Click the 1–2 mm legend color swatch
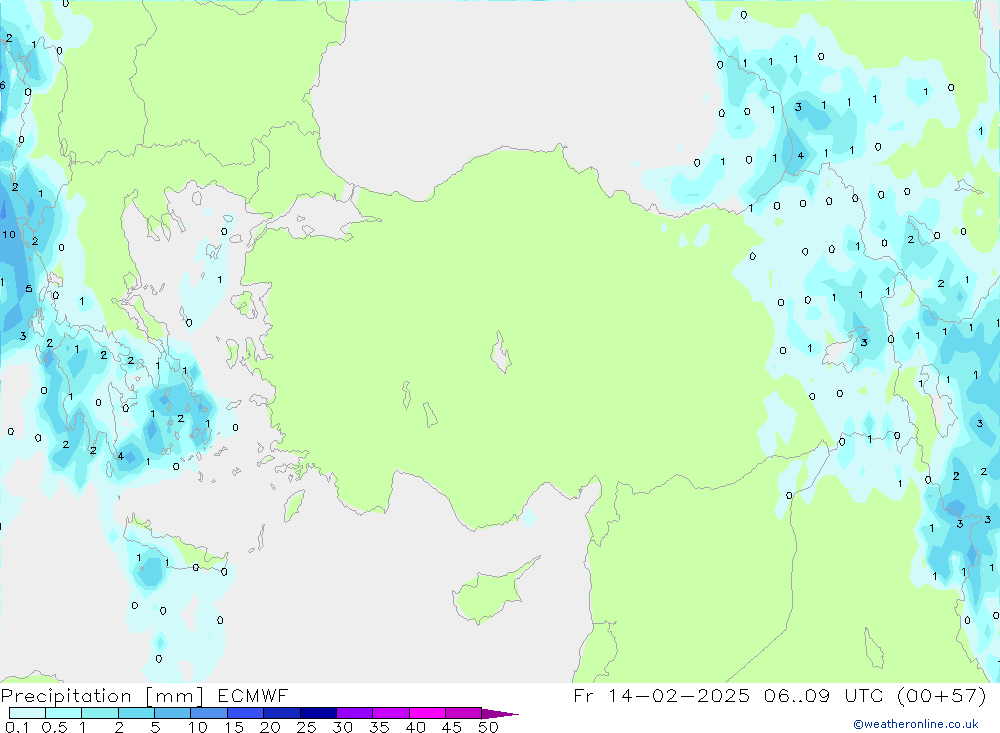 click(100, 713)
